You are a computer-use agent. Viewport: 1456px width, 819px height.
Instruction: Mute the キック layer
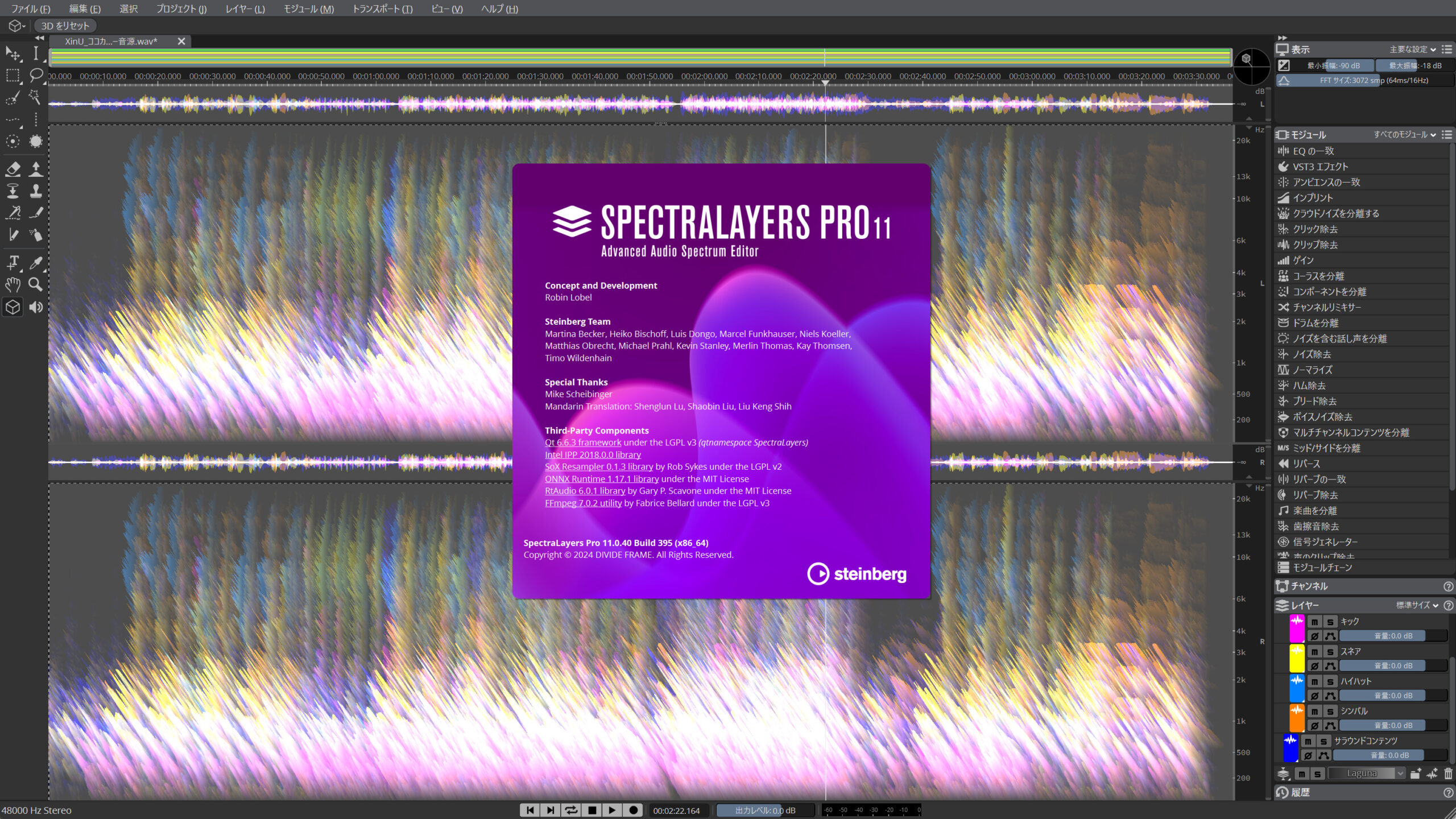(1314, 622)
